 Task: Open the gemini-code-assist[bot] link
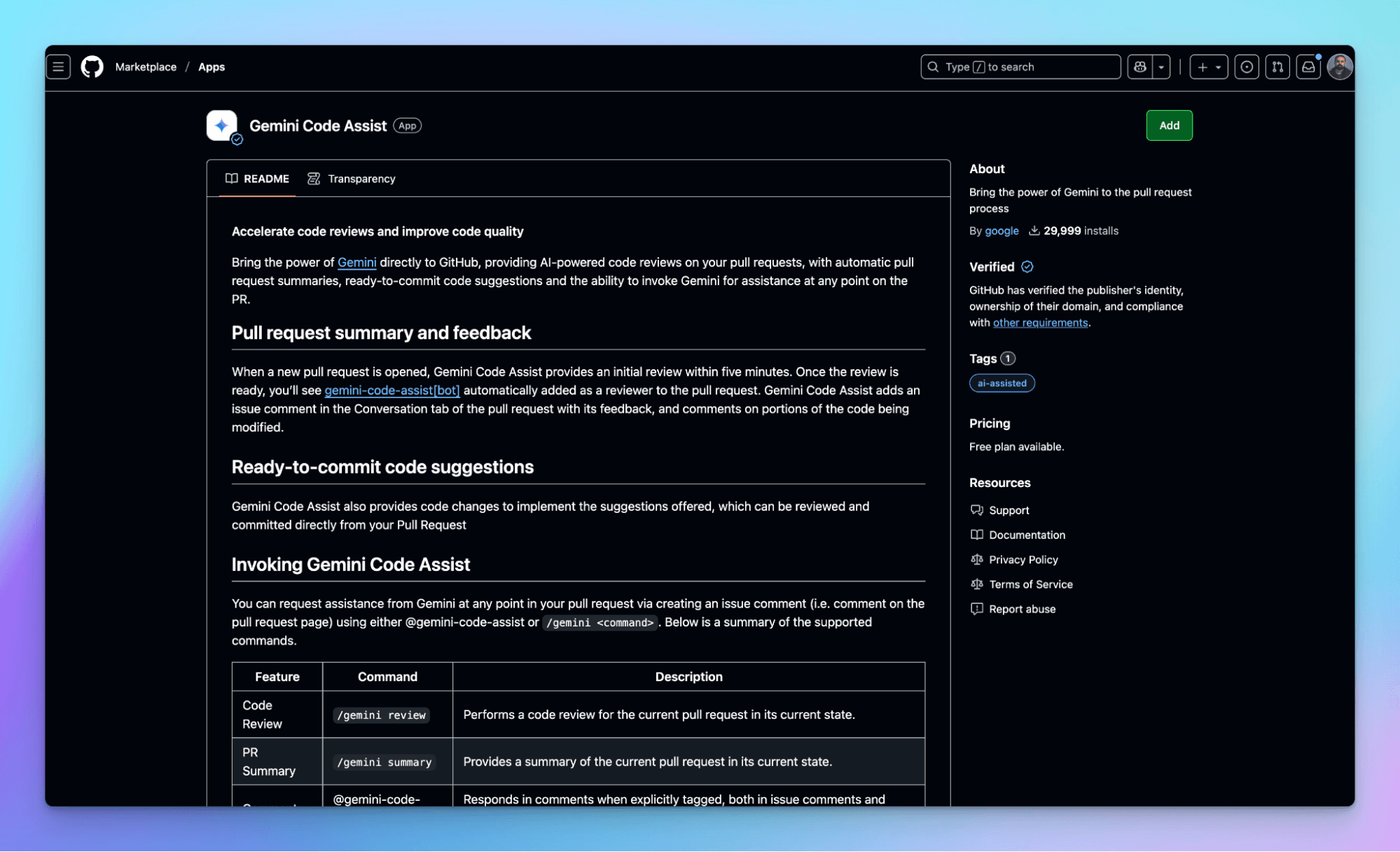391,390
